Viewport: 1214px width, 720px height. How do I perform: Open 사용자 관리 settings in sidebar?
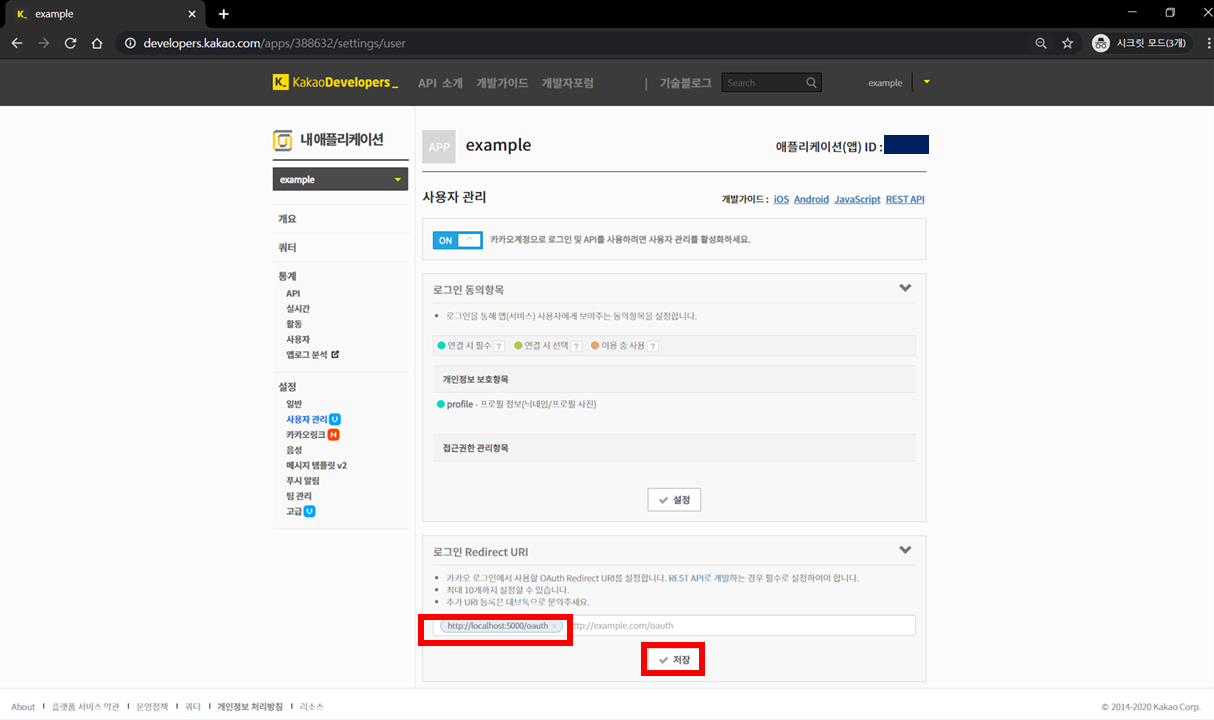pos(307,419)
